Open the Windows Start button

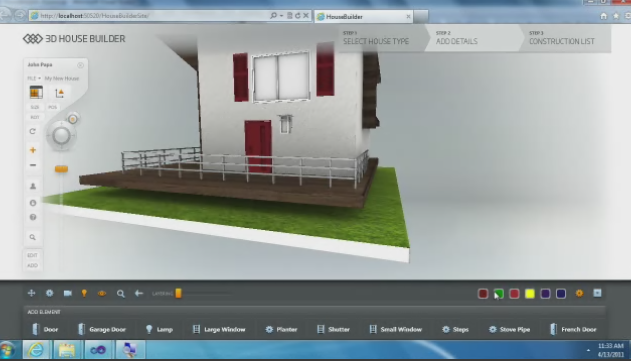coord(8,350)
